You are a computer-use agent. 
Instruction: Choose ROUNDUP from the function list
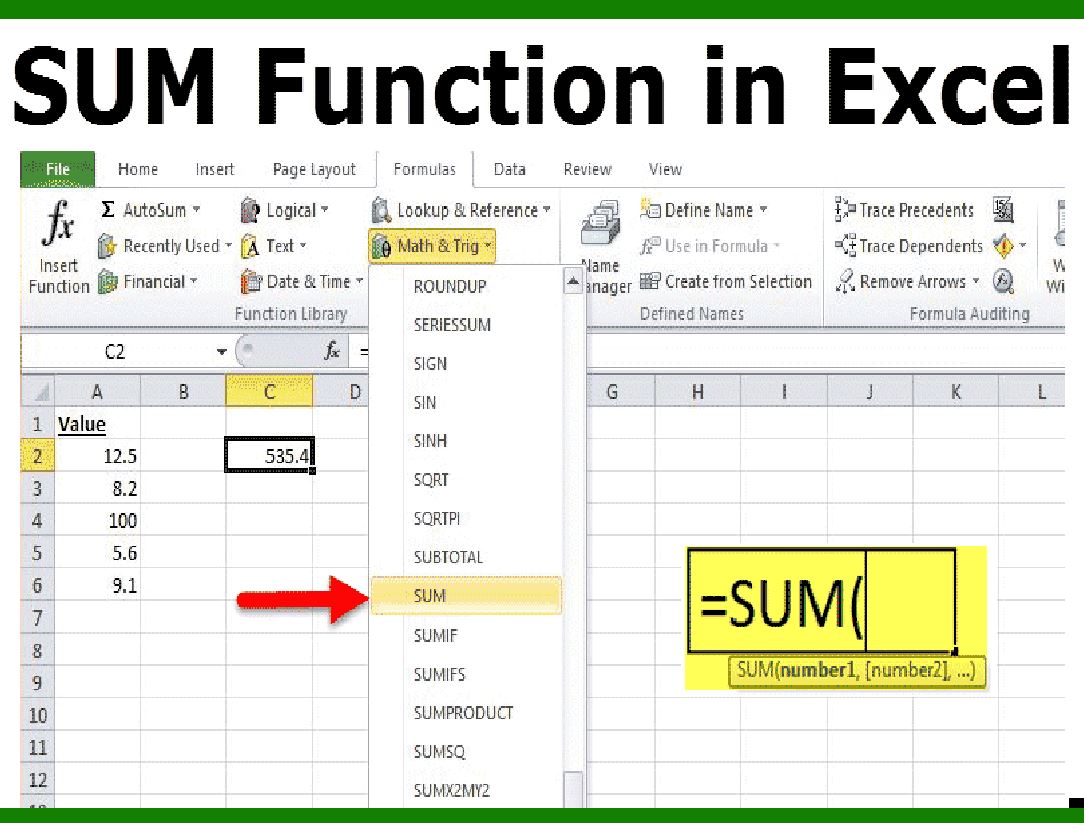coord(466,286)
